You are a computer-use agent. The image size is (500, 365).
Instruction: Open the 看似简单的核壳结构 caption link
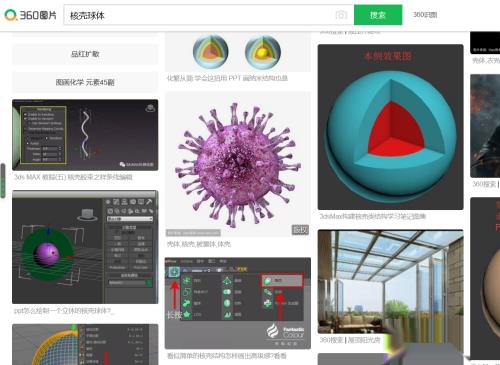(x=227, y=356)
